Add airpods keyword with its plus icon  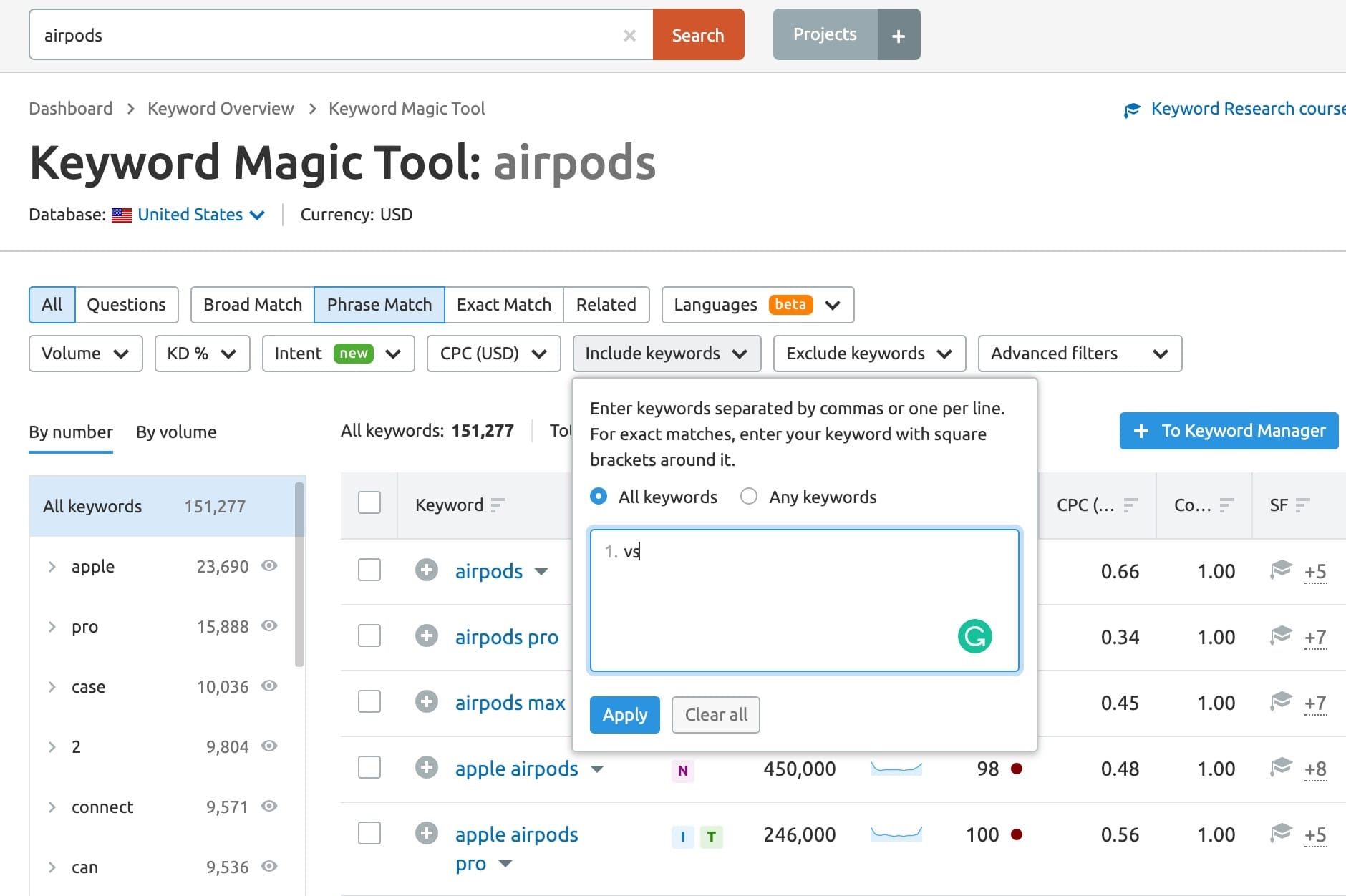point(427,570)
